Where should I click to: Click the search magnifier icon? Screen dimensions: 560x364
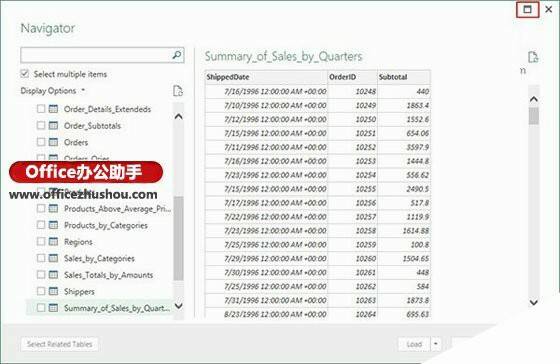(177, 55)
